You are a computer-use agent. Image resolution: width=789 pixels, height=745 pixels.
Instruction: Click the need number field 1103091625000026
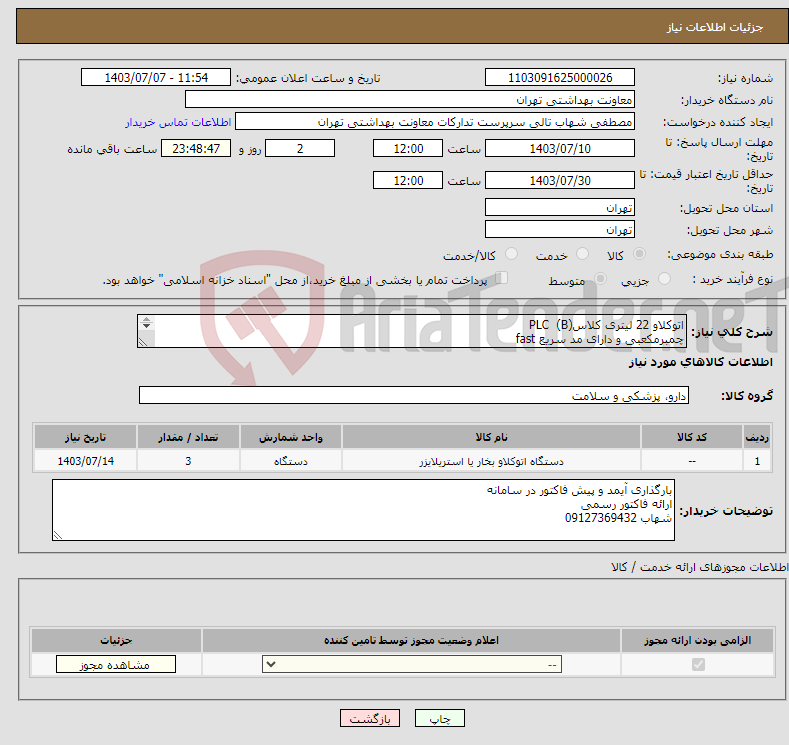pyautogui.click(x=560, y=77)
